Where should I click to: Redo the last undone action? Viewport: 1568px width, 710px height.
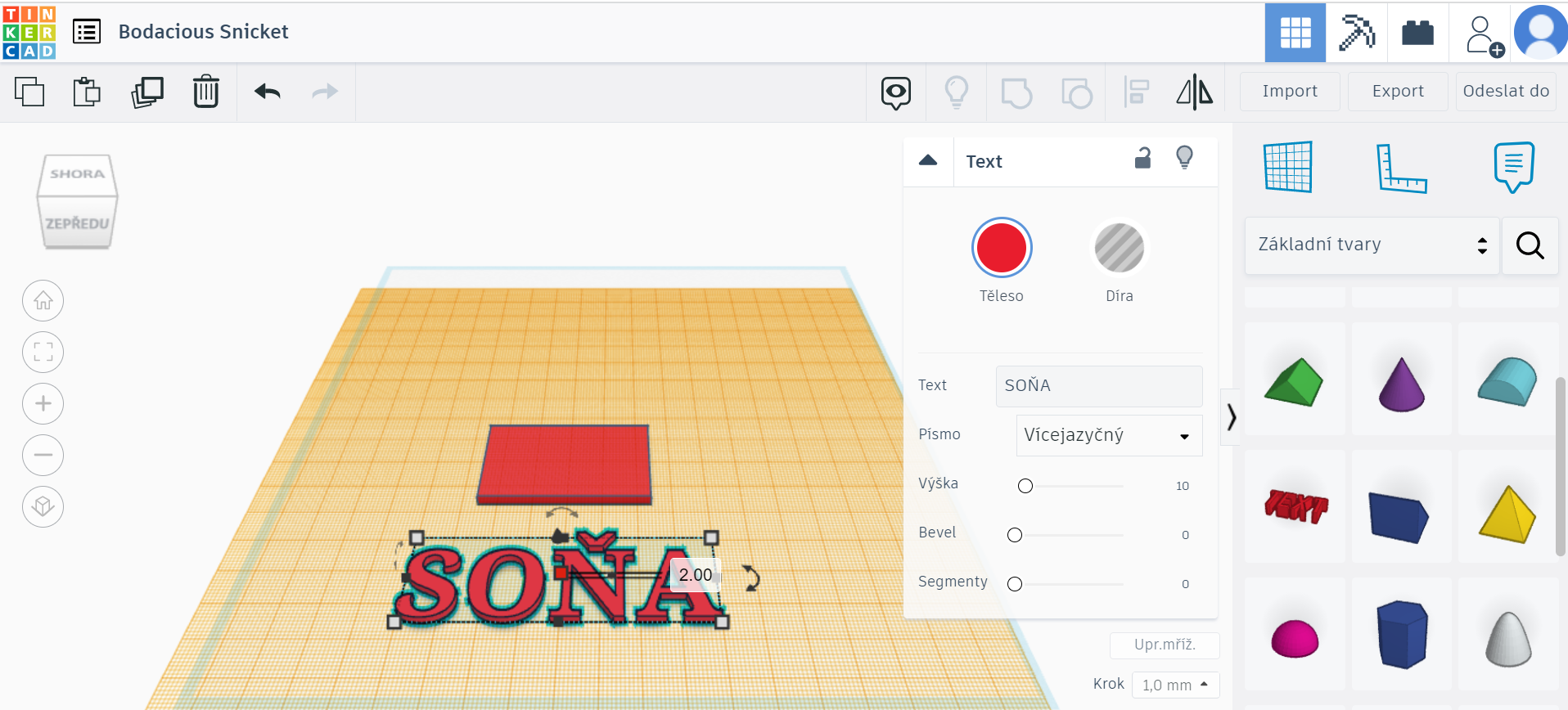tap(325, 92)
